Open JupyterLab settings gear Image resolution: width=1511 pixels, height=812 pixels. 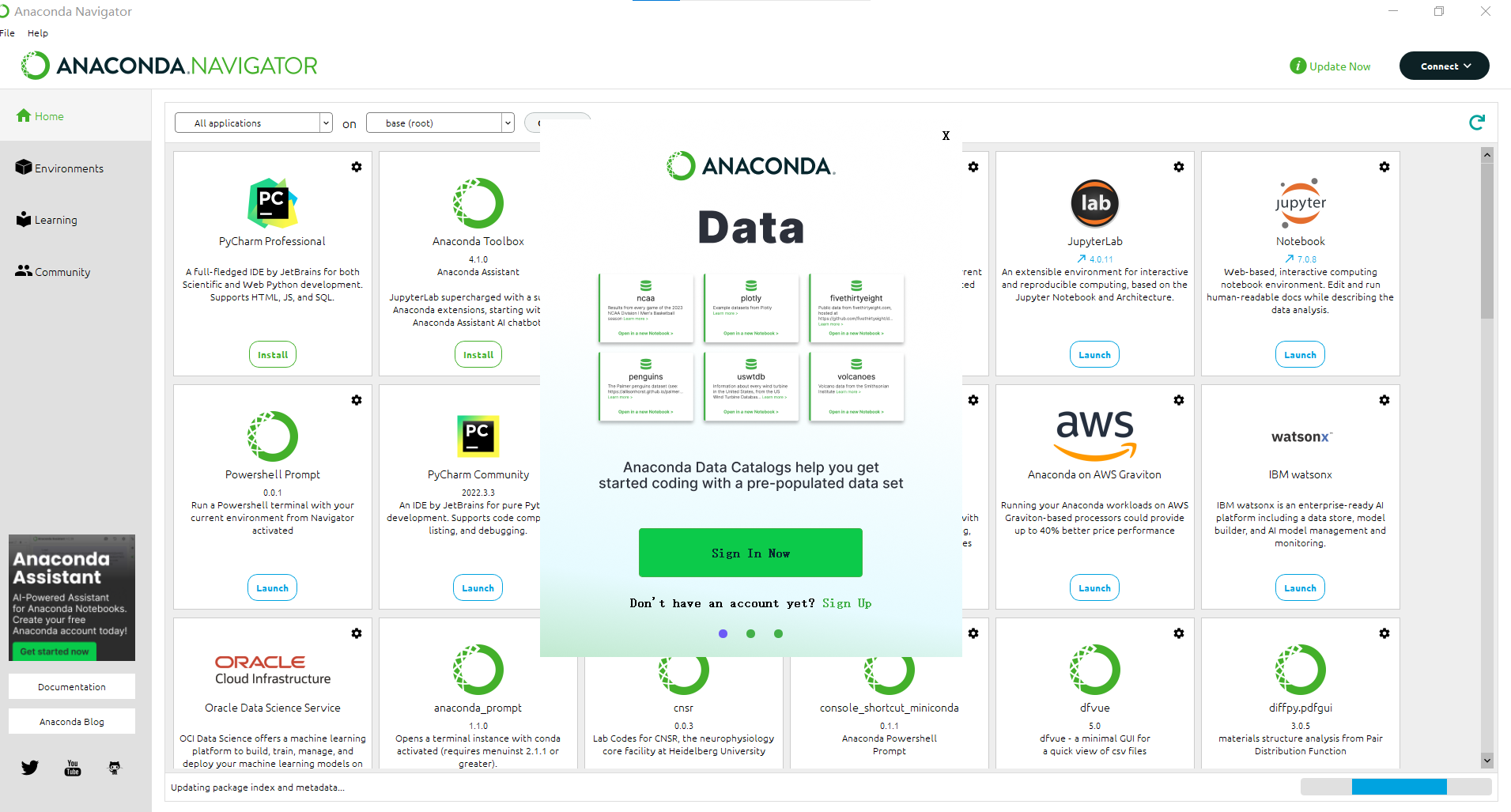[x=1179, y=167]
